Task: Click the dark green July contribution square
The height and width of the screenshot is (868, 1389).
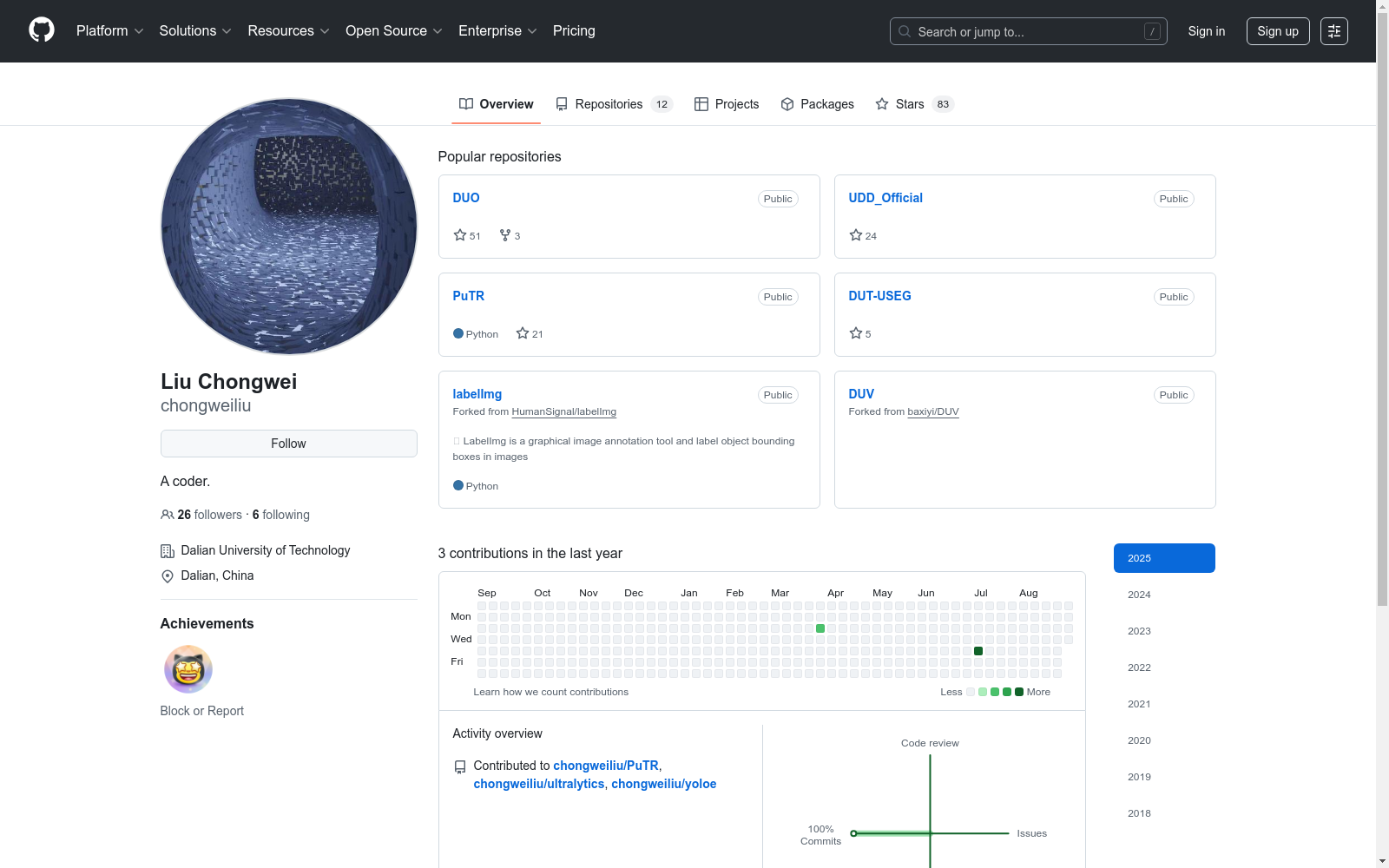Action: point(978,651)
